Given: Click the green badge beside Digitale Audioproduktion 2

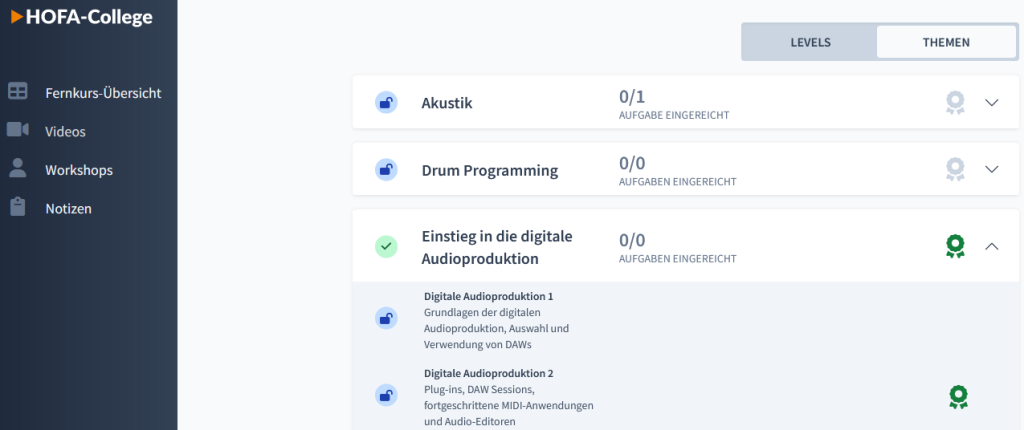Looking at the screenshot, I should click(x=958, y=397).
